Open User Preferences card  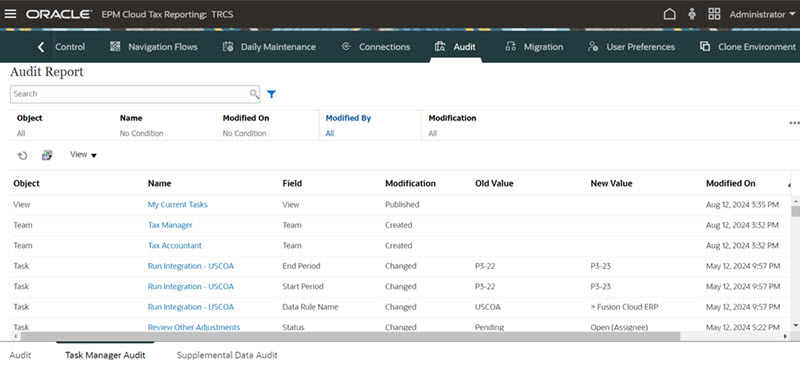[631, 47]
